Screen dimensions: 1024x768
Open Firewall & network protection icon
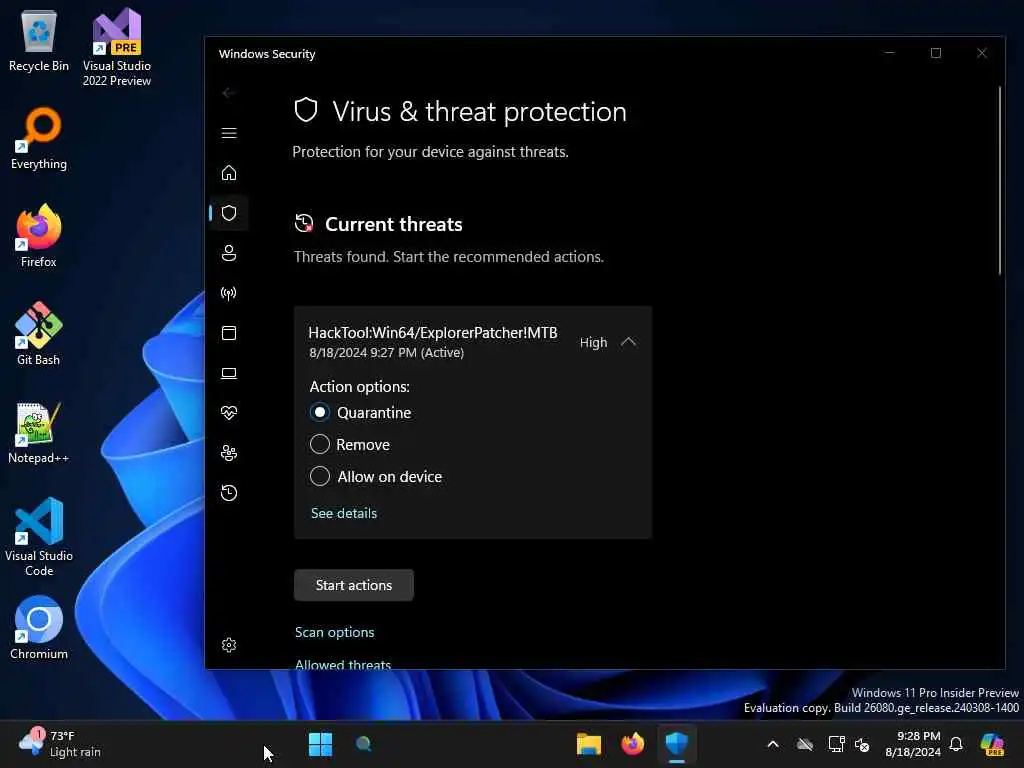click(229, 293)
